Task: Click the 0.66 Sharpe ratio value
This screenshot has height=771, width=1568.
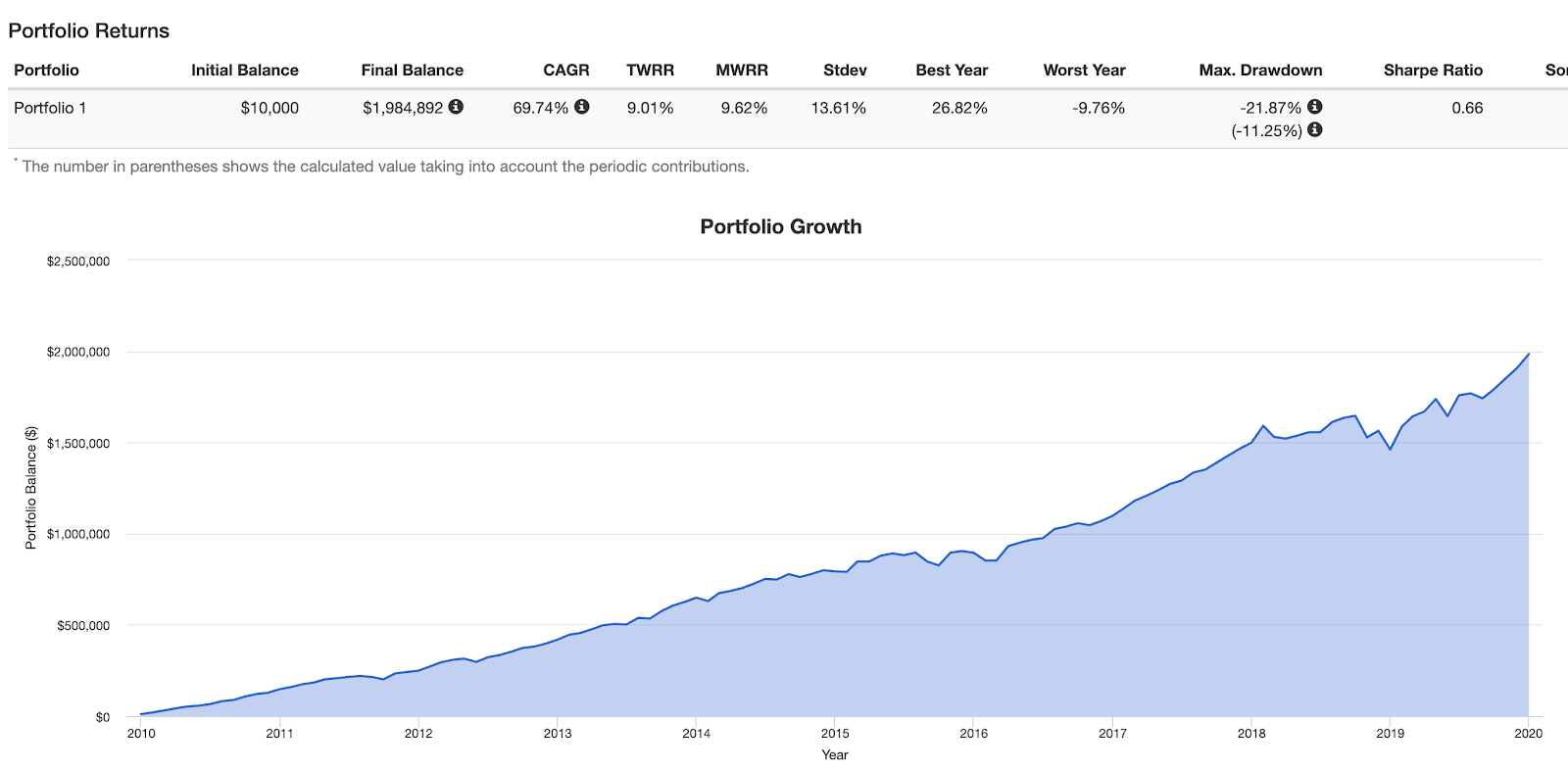Action: [1467, 108]
